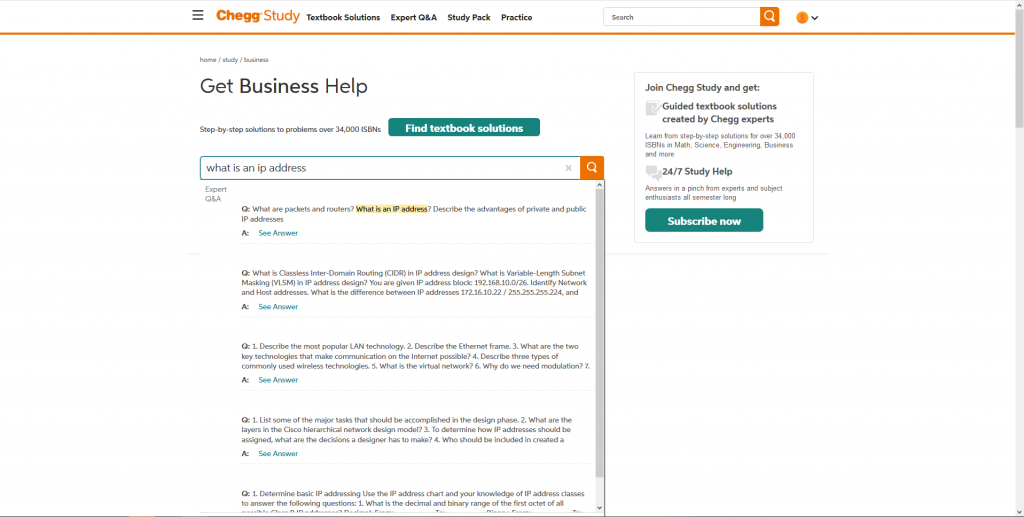Click the header Search input field
Image resolution: width=1024 pixels, height=517 pixels.
(682, 17)
